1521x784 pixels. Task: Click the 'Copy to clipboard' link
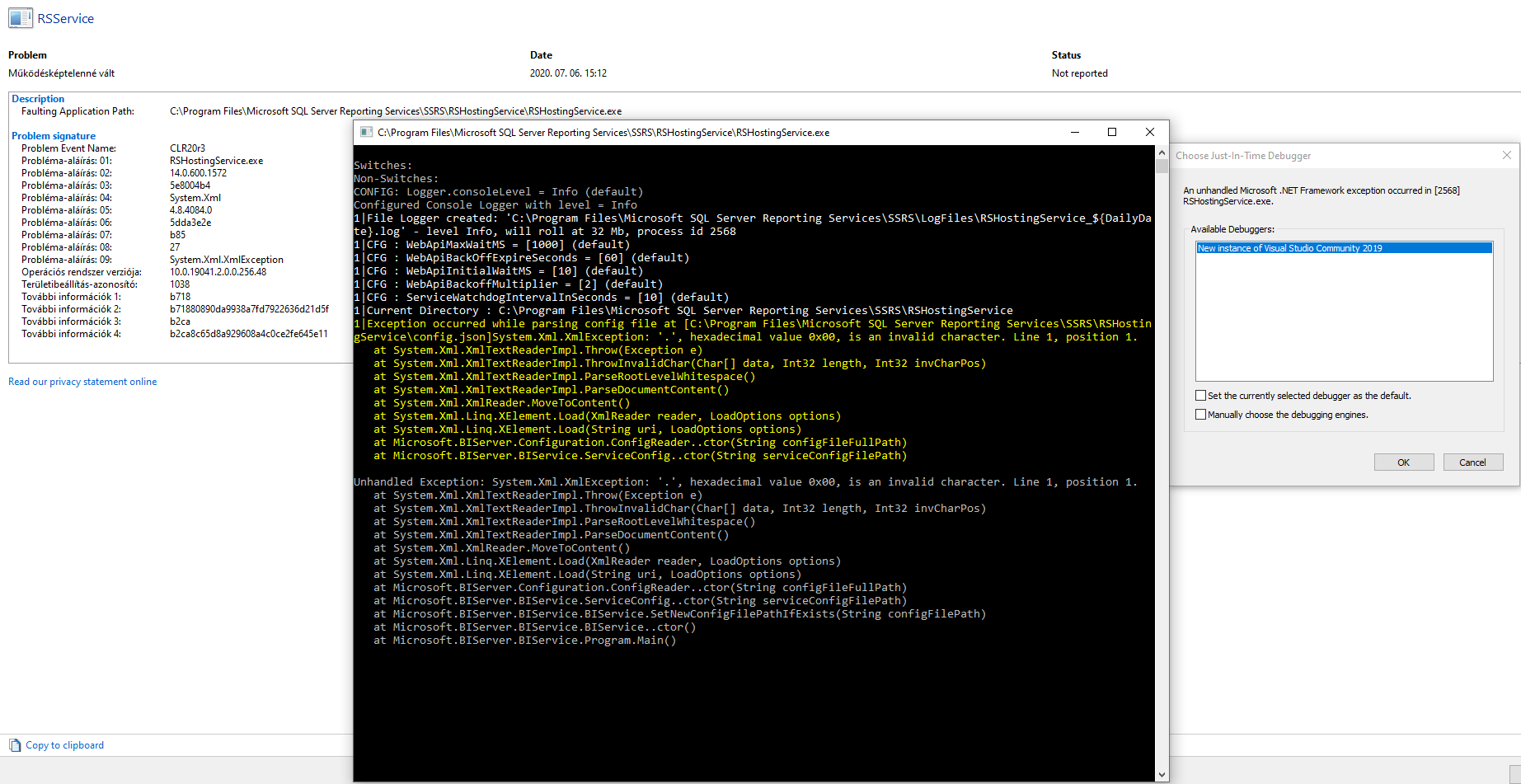(x=65, y=745)
